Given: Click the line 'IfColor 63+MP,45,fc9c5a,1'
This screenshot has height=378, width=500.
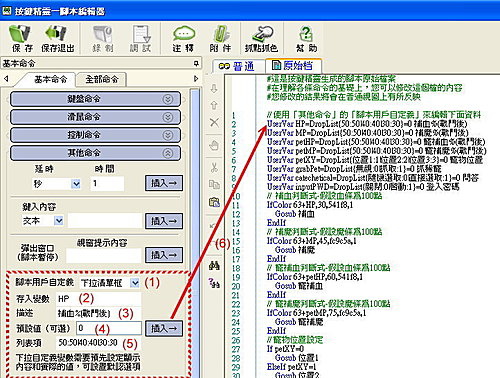Looking at the screenshot, I should (x=311, y=241).
